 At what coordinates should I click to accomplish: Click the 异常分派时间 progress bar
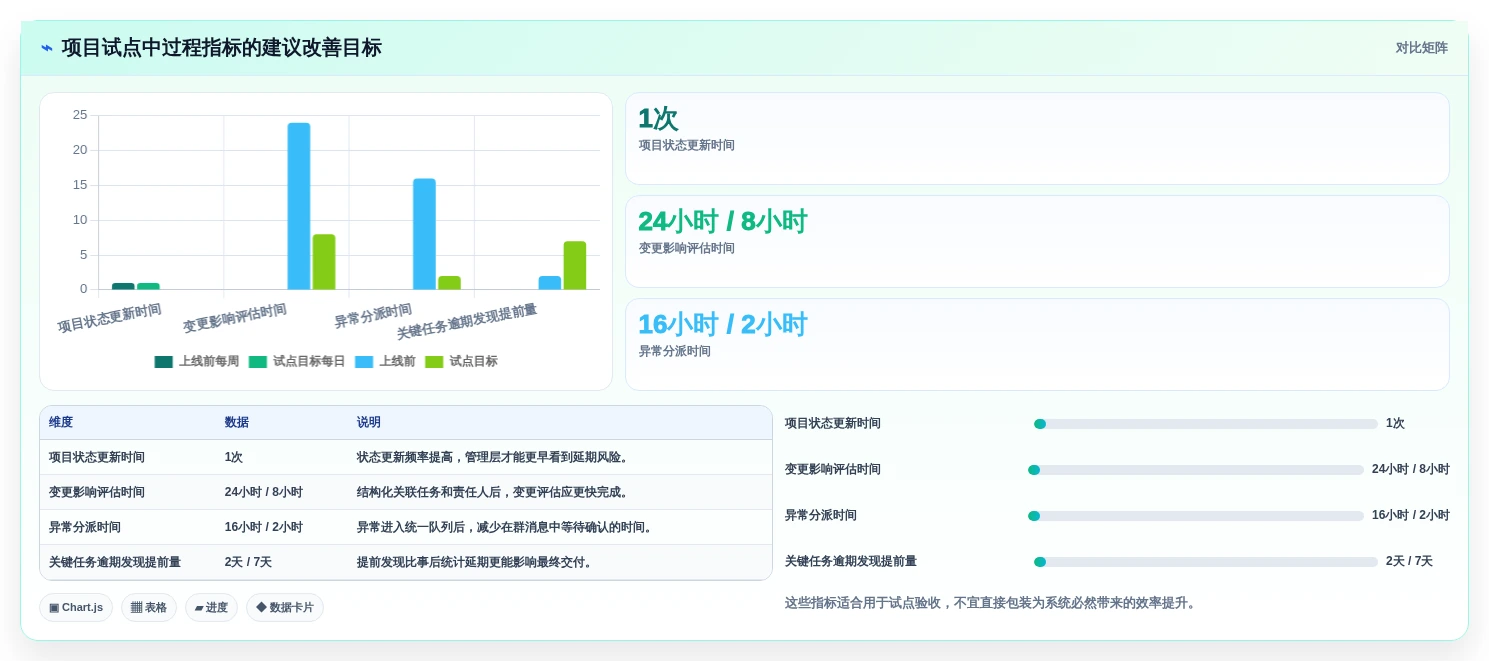[1196, 516]
